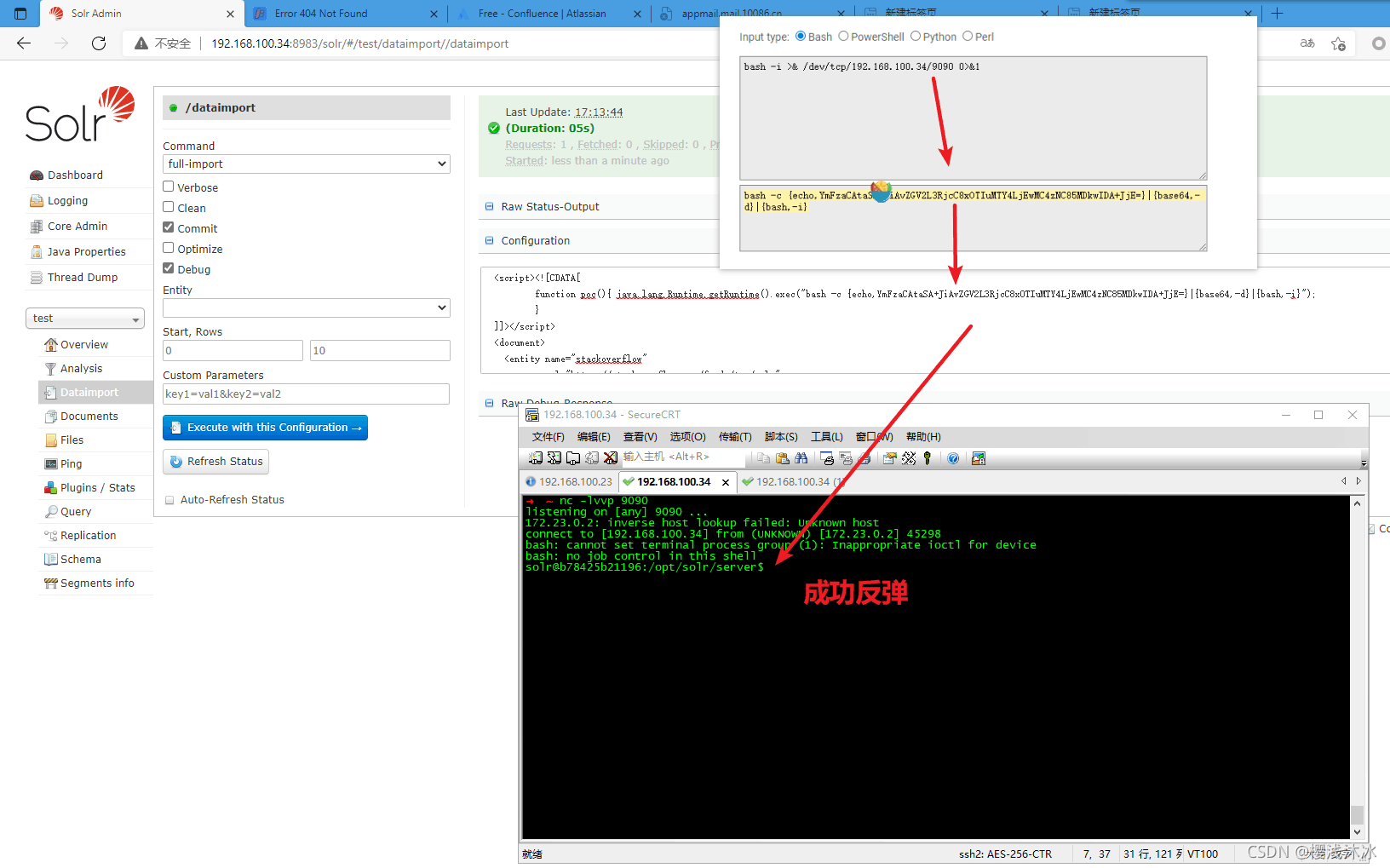Click SecureCRT terminal vertical scrollbar thumb
This screenshot has height=868, width=1390.
click(1357, 814)
